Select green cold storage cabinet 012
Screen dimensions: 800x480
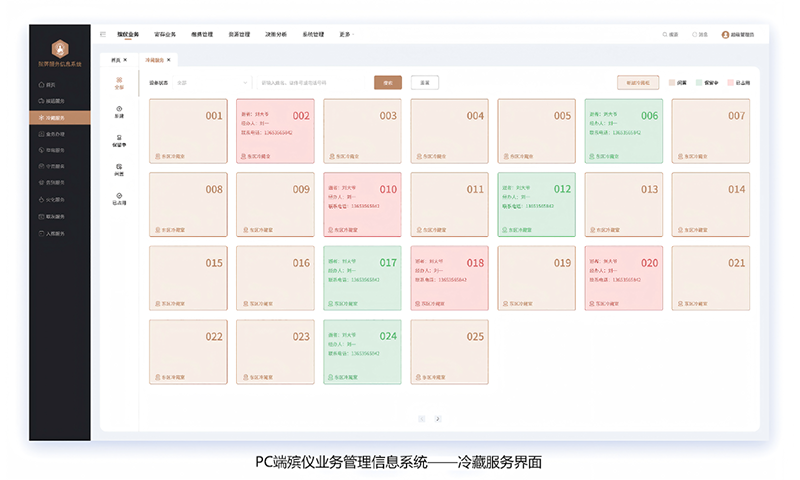[536, 204]
